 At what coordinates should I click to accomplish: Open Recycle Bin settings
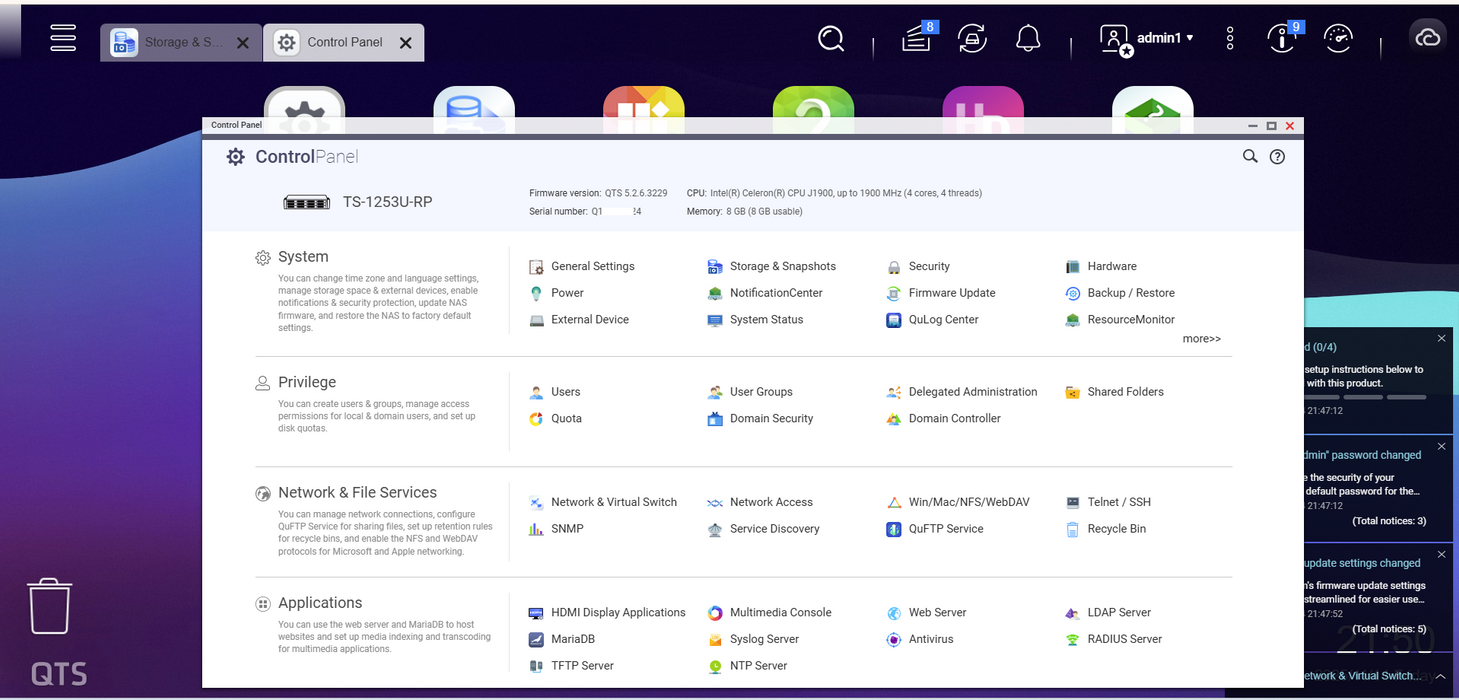tap(1106, 529)
